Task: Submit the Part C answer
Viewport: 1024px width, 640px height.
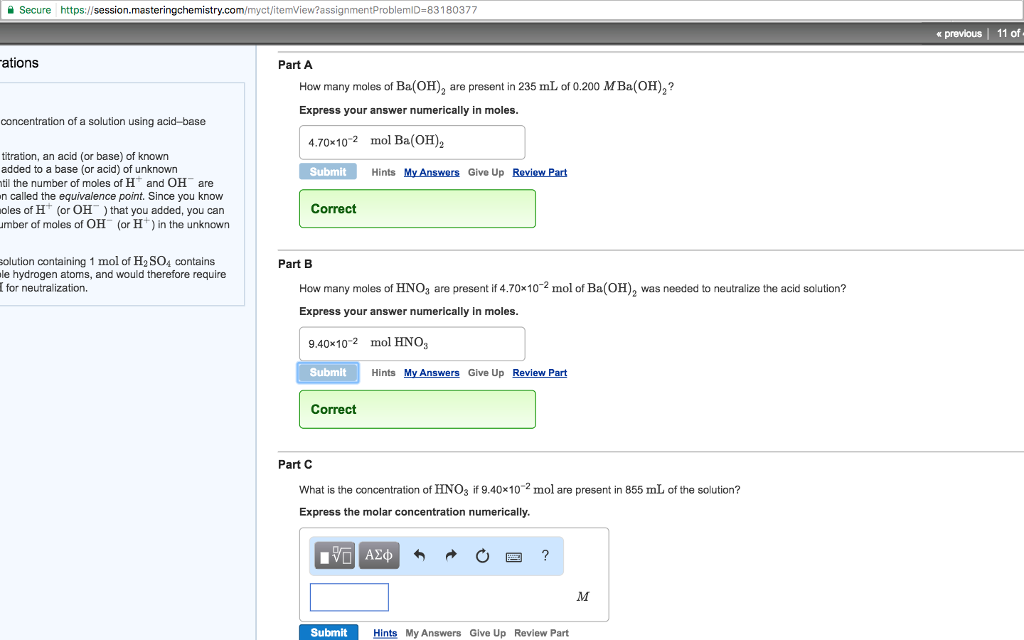Action: [x=327, y=632]
